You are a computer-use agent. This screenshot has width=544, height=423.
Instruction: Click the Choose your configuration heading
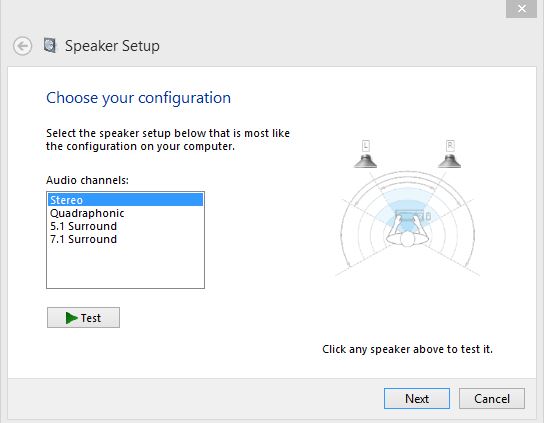click(138, 98)
